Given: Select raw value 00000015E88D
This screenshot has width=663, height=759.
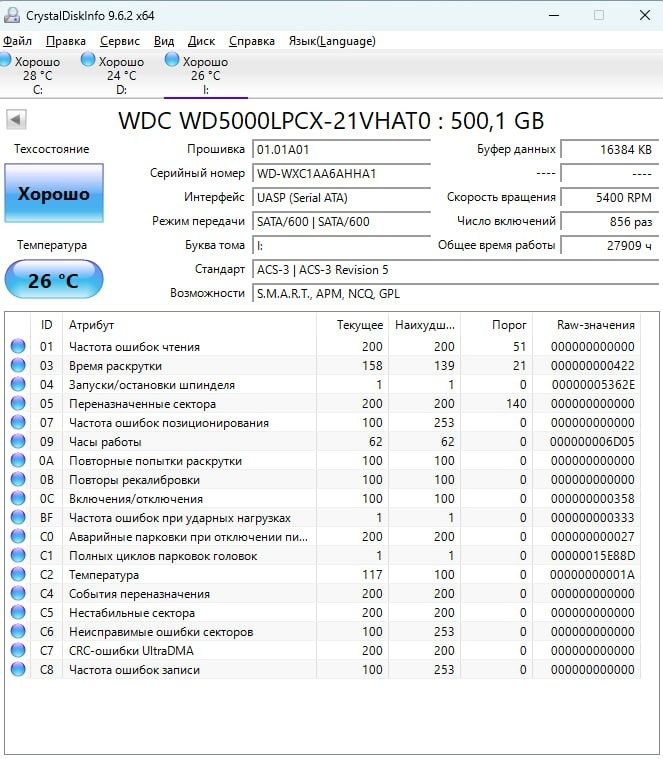Looking at the screenshot, I should 593,556.
